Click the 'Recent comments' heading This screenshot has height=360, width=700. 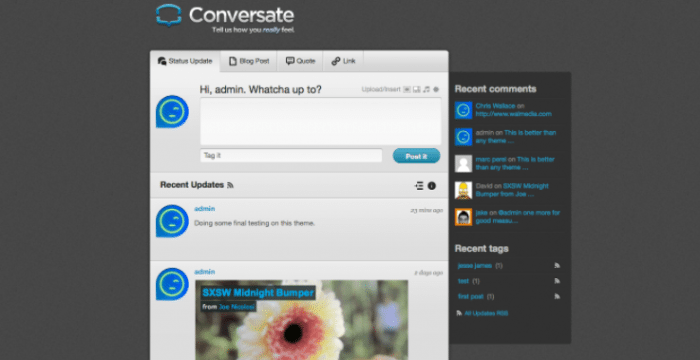pyautogui.click(x=496, y=89)
